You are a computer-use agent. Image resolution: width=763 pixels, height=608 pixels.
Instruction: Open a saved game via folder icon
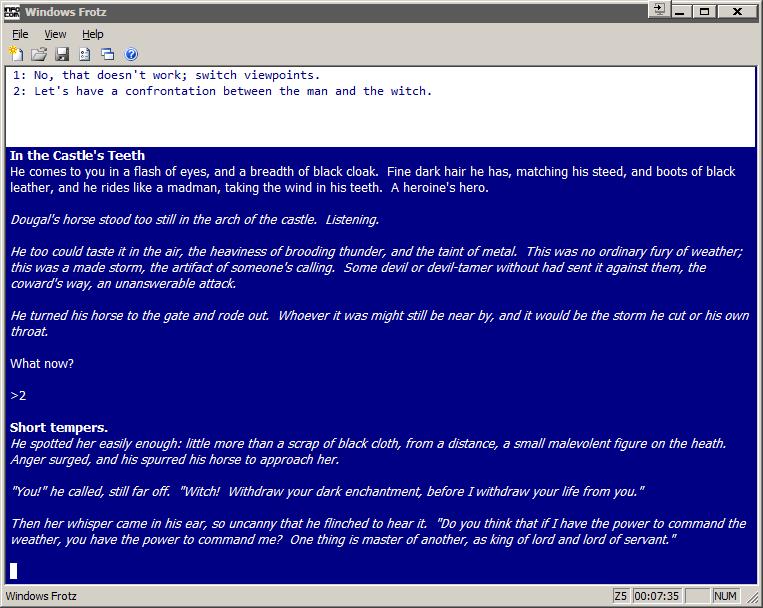tap(39, 54)
